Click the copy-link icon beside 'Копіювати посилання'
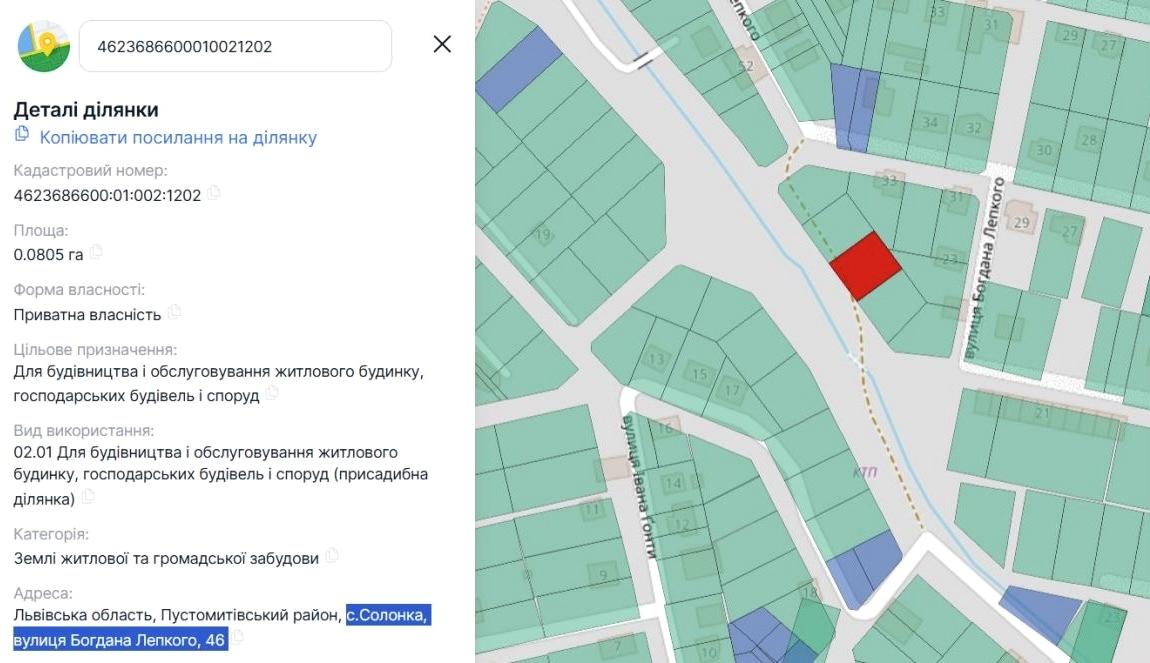Viewport: 1150px width, 663px height. tap(23, 135)
